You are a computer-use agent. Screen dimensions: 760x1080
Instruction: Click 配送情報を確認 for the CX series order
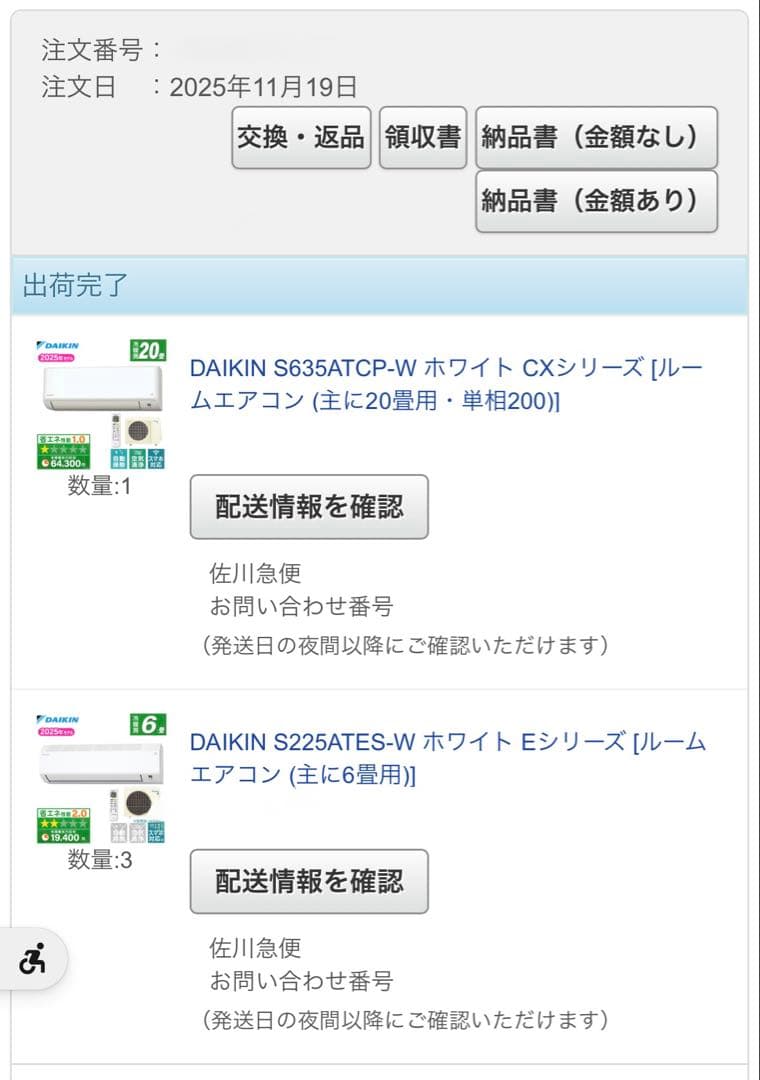pos(309,507)
